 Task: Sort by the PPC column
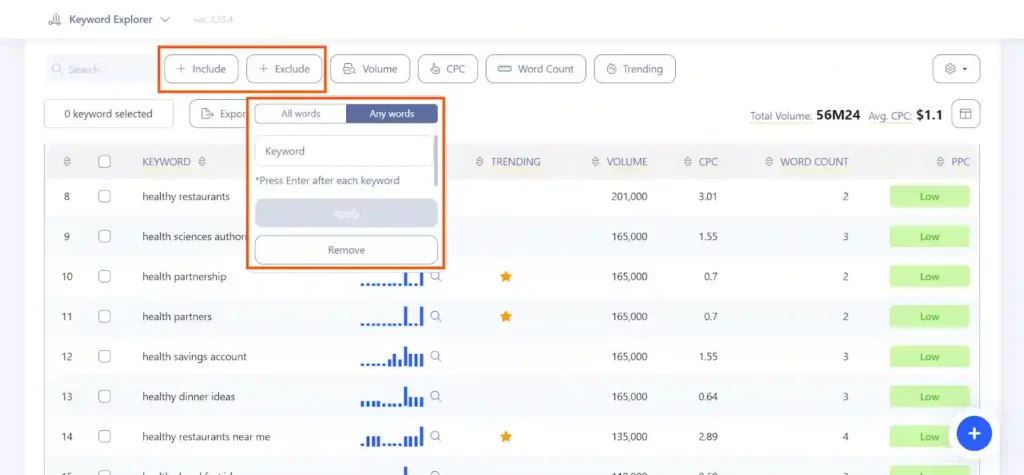click(941, 161)
